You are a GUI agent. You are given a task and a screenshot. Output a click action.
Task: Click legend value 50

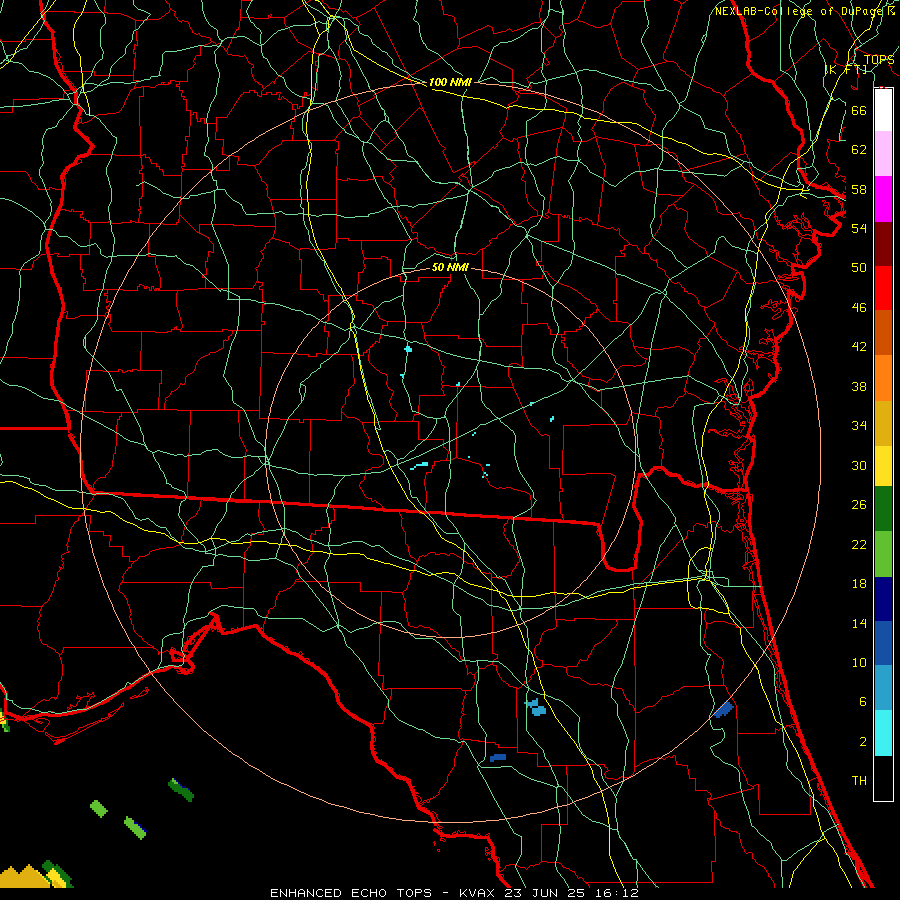(859, 267)
